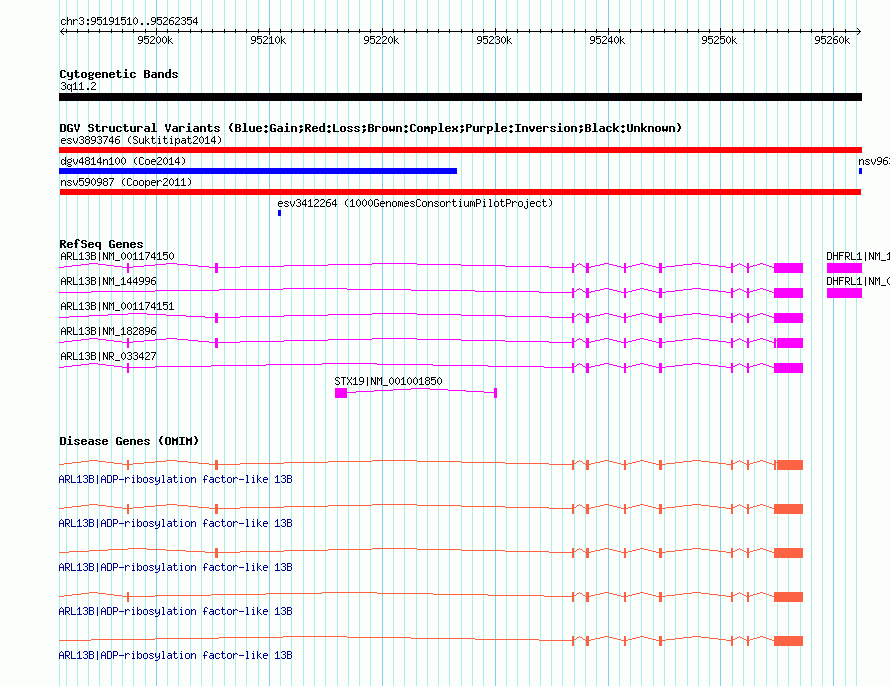Click the 3q11.2 cytogenetic band bar
The image size is (890, 686).
click(460, 97)
